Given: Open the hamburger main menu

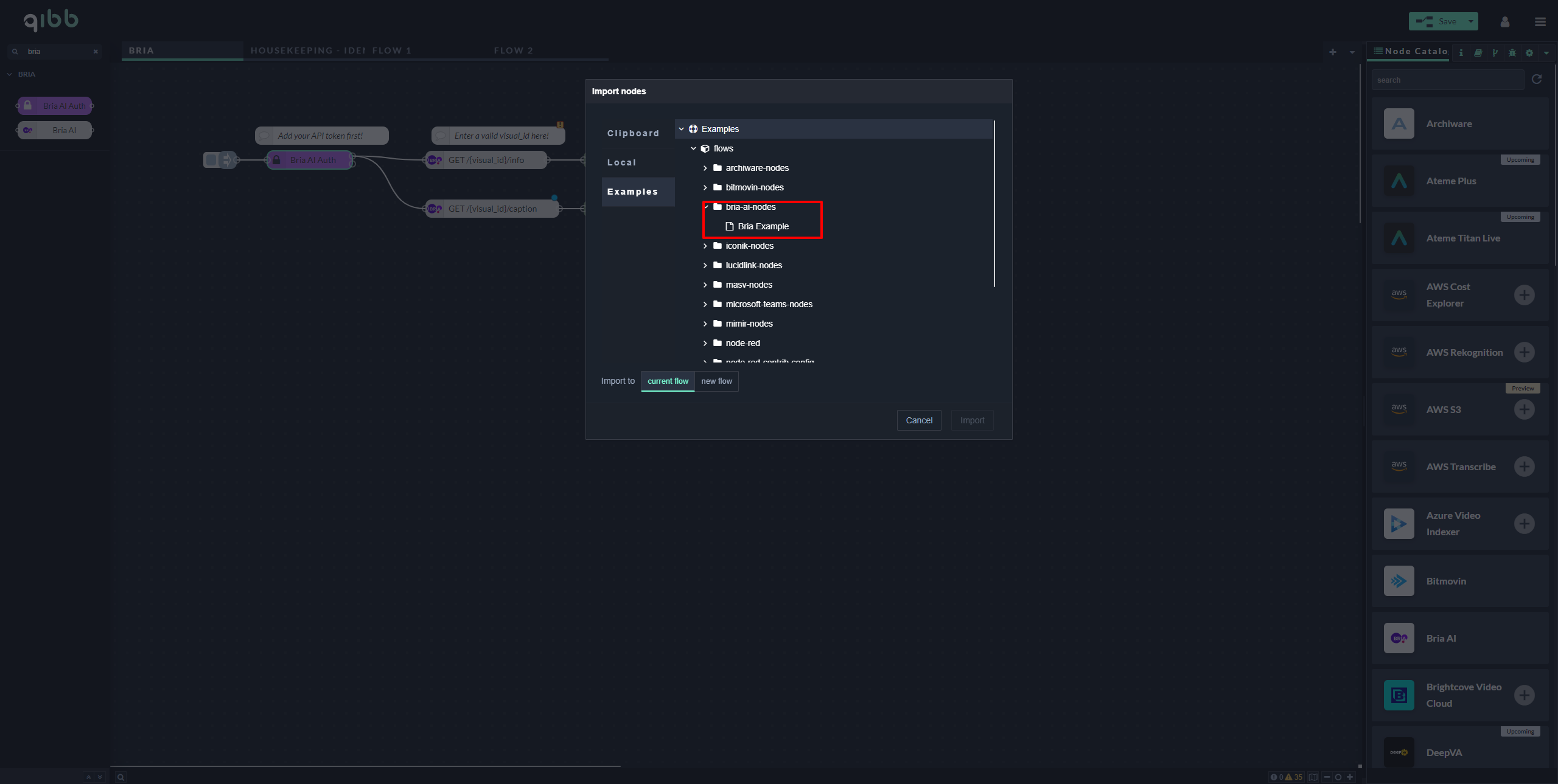Looking at the screenshot, I should click(x=1540, y=22).
